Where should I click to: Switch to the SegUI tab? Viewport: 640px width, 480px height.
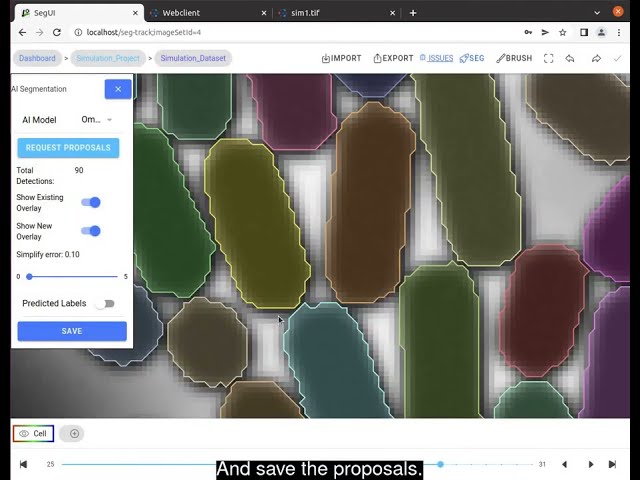click(80, 13)
